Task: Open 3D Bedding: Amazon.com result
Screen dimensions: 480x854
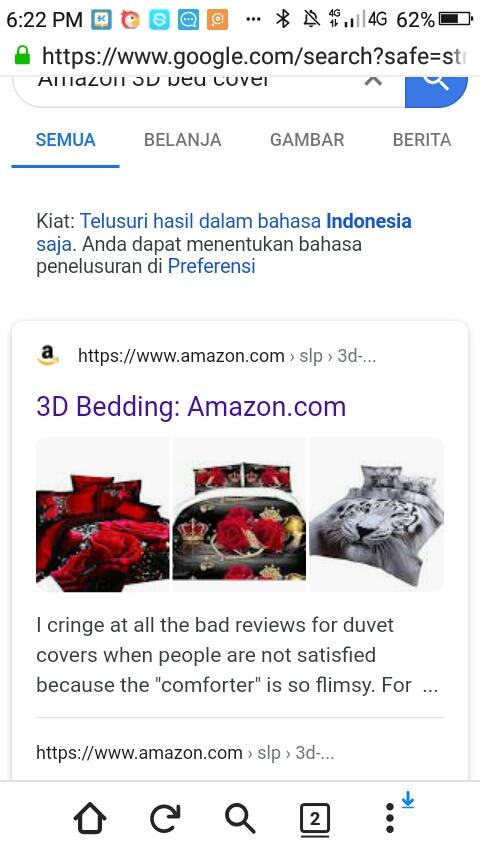Action: click(191, 407)
